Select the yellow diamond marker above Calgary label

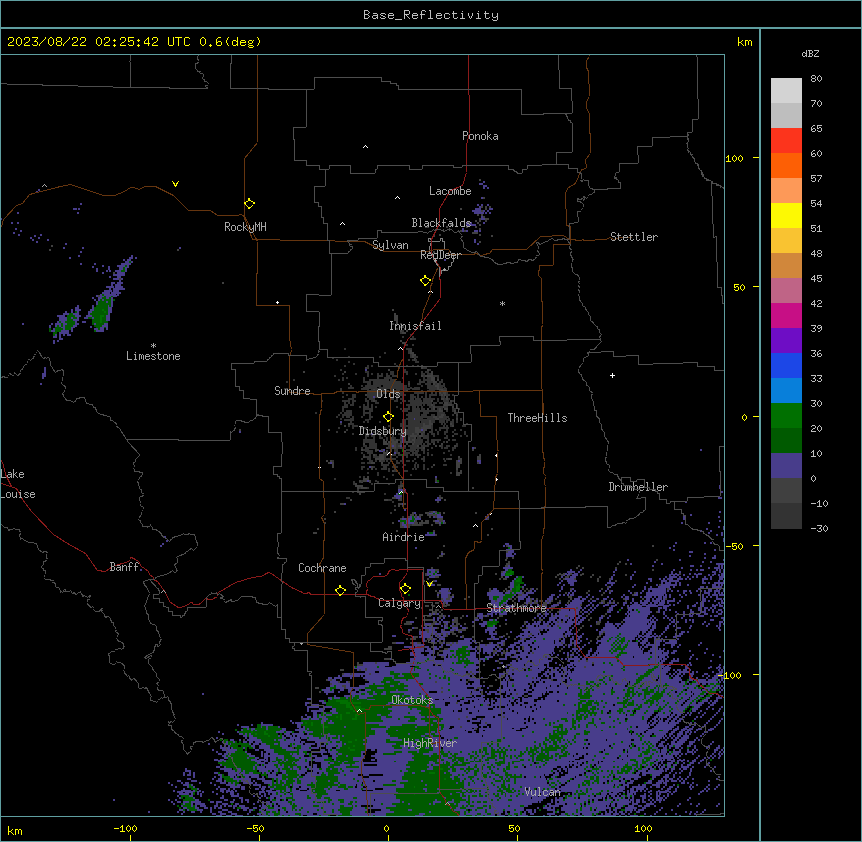406,589
